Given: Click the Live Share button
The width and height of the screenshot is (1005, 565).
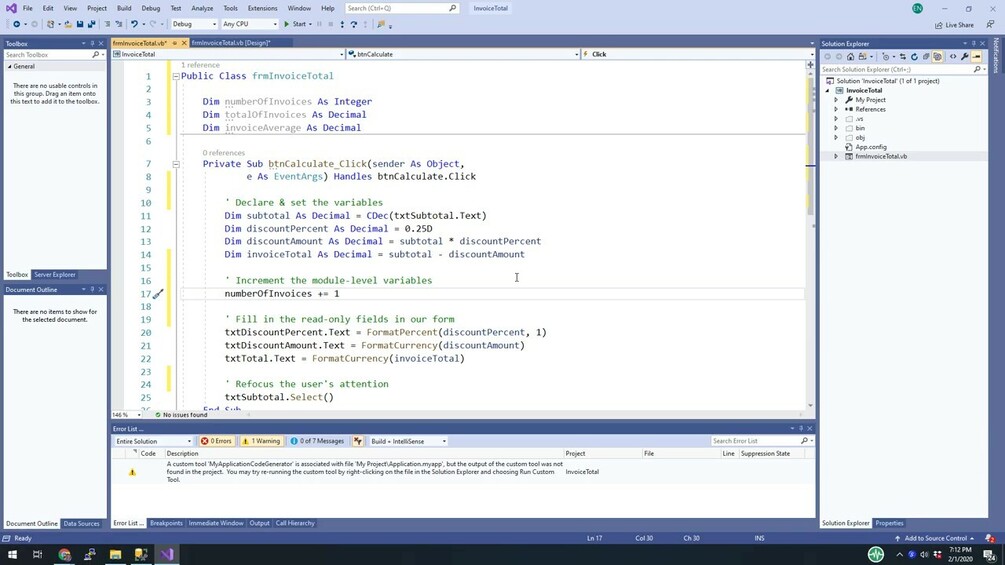Looking at the screenshot, I should point(954,25).
